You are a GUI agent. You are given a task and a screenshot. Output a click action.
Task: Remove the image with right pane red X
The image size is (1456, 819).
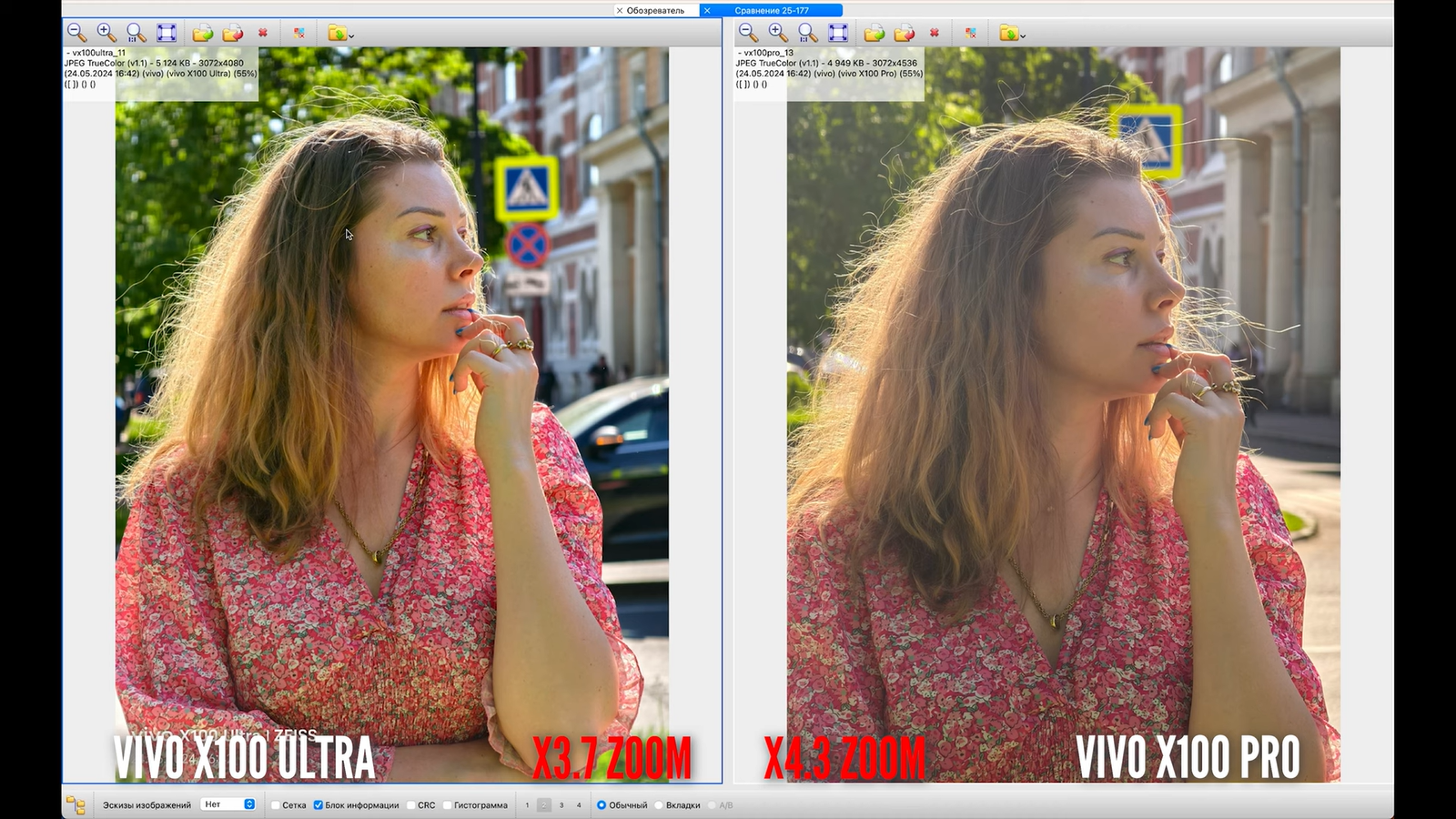935,33
